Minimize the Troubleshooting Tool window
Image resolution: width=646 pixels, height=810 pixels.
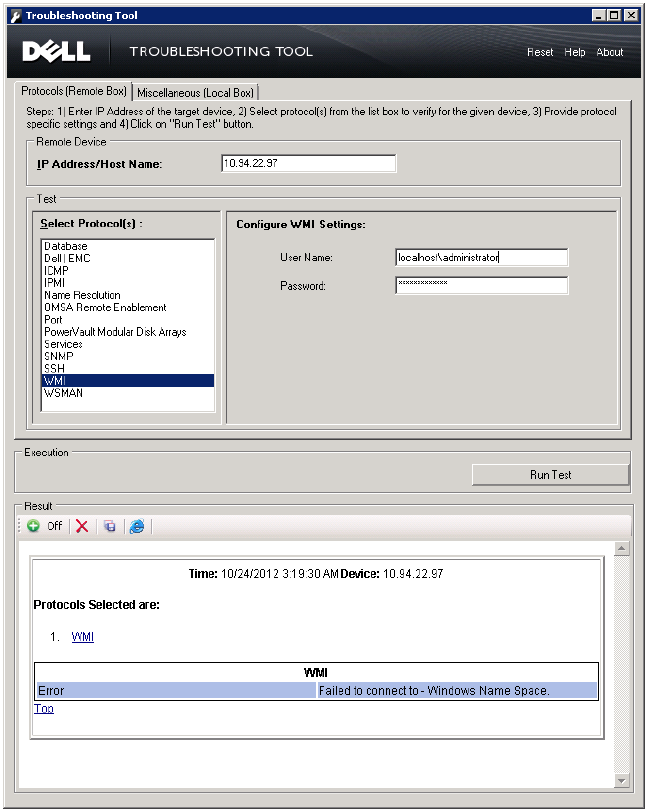coord(598,15)
